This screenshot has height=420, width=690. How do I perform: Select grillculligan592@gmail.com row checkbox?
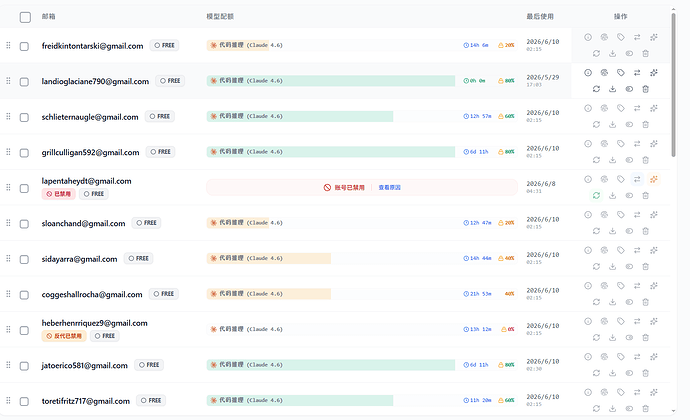[x=24, y=153]
